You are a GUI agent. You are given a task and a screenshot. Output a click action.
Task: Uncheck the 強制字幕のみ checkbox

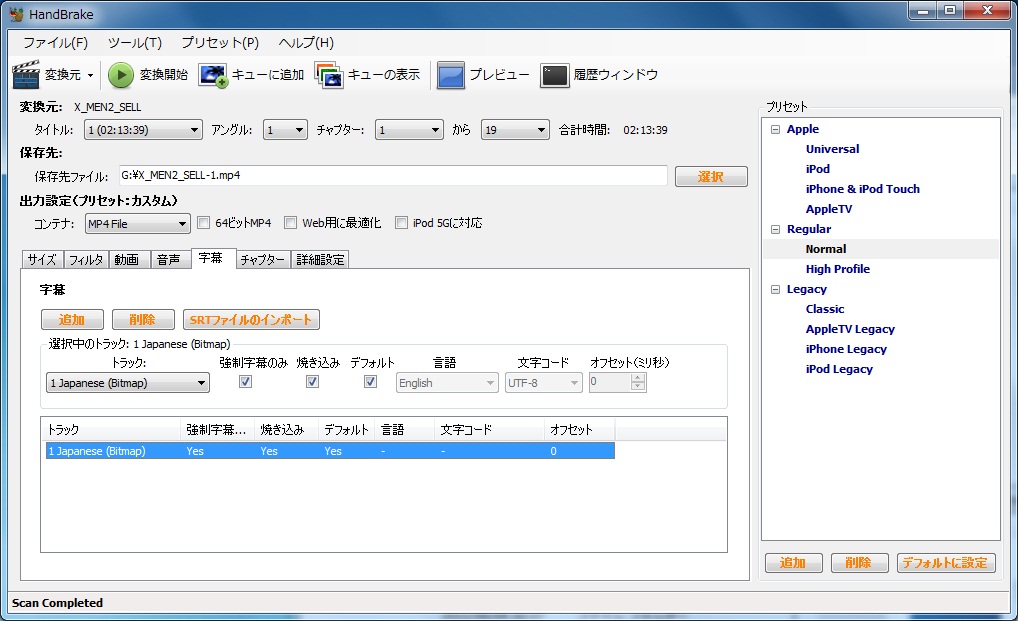245,382
